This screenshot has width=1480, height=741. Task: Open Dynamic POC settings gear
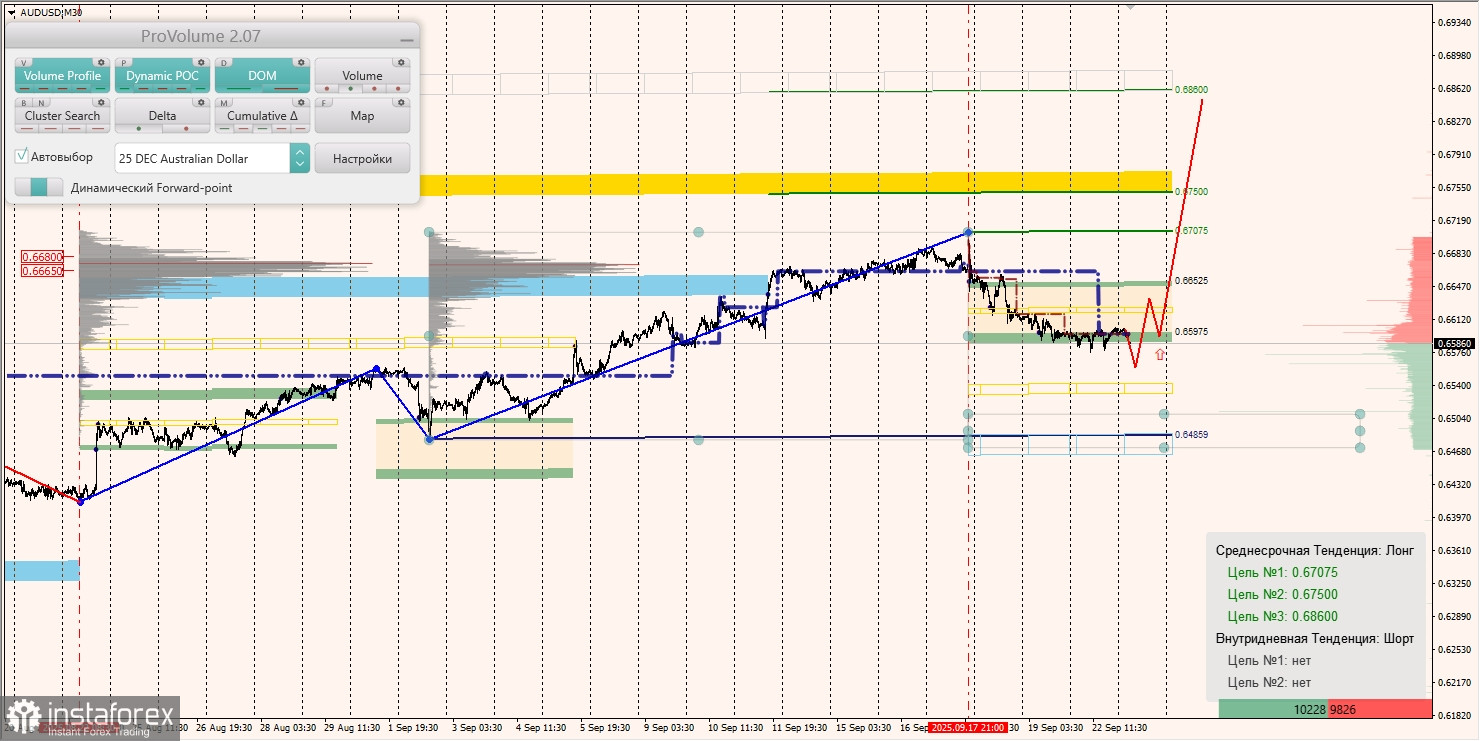tap(200, 62)
